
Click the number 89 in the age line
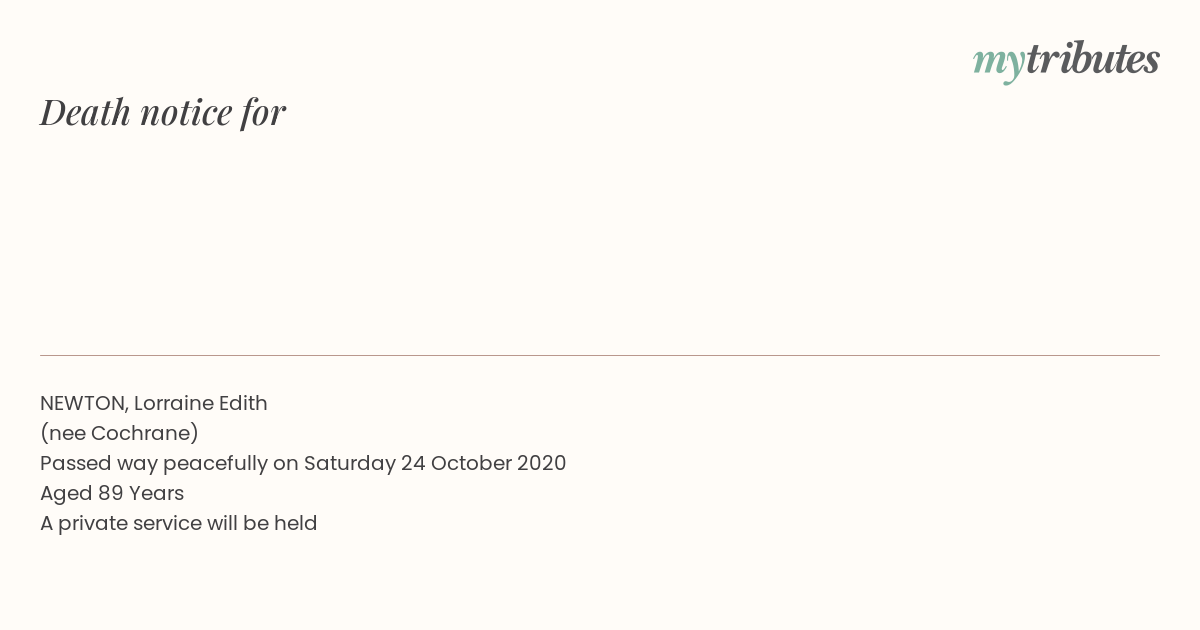(x=110, y=493)
